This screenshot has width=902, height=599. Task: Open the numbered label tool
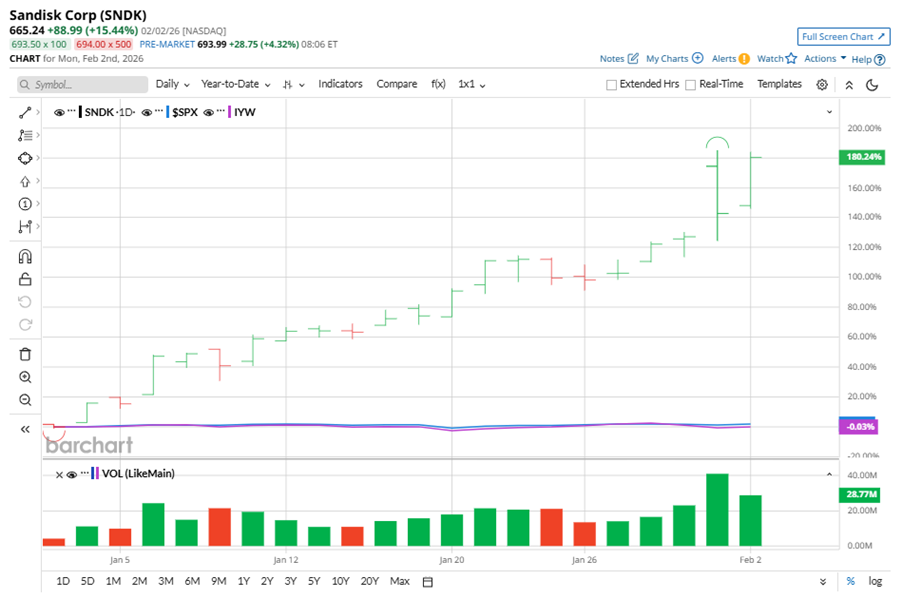tap(25, 204)
